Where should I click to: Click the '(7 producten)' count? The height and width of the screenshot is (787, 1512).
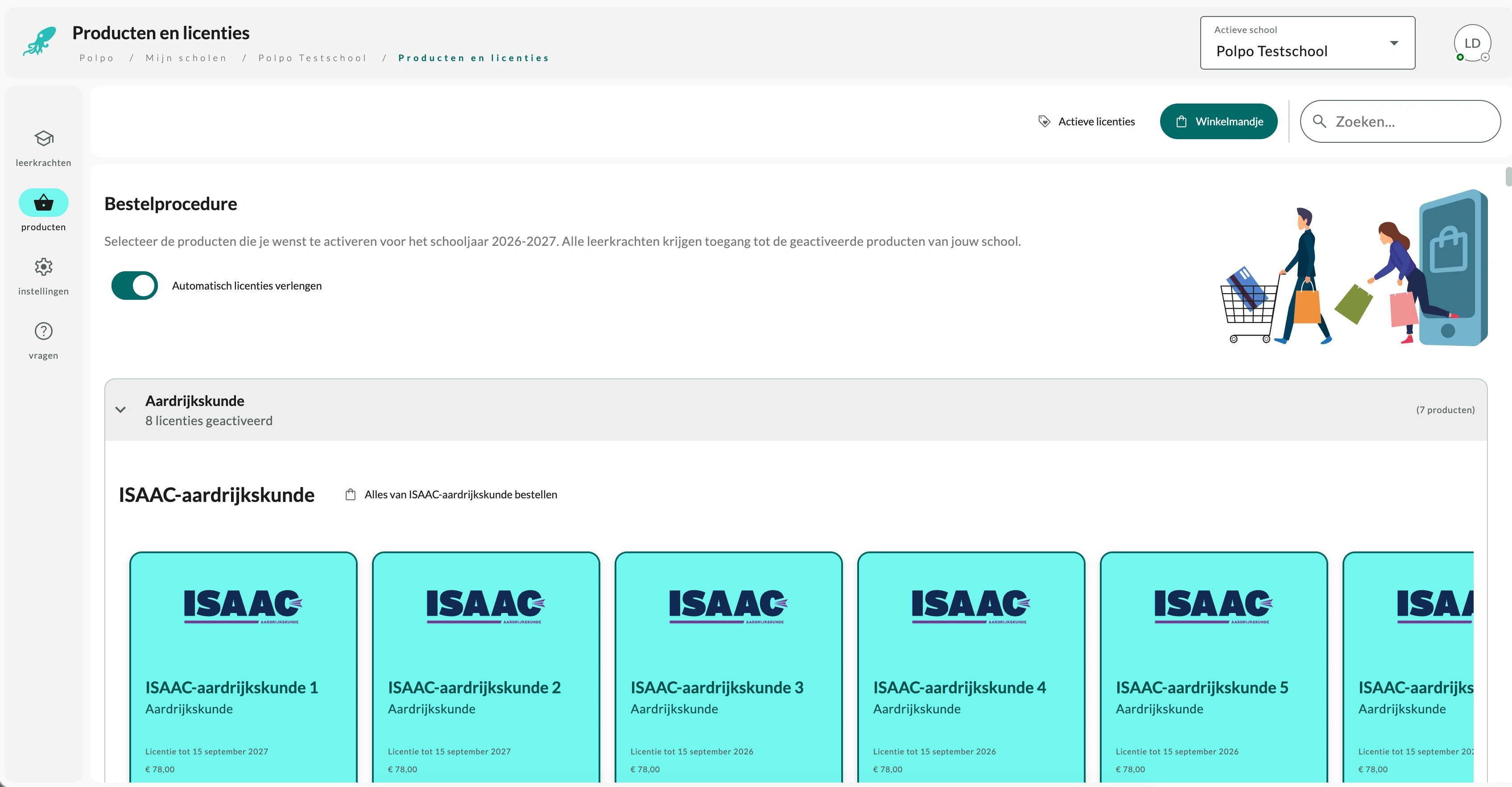click(1445, 410)
